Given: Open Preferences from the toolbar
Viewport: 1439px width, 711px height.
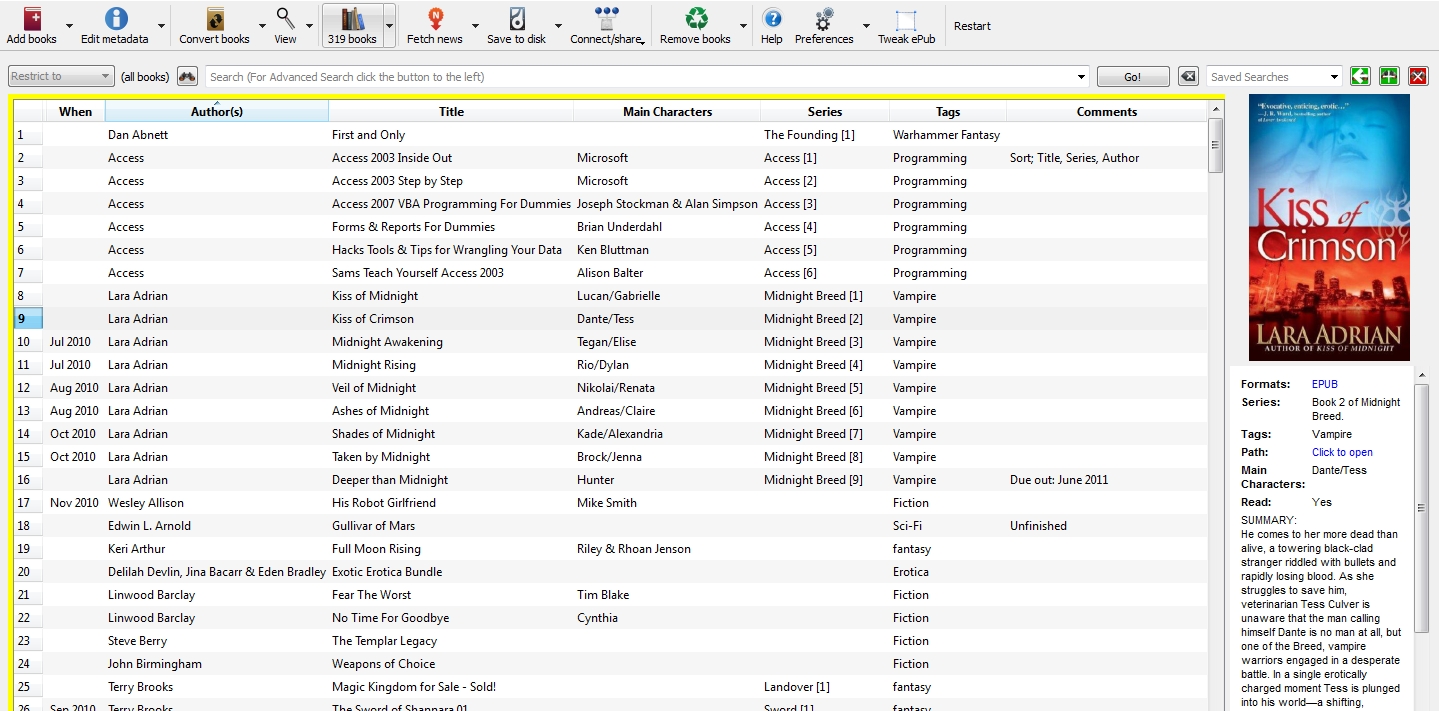Looking at the screenshot, I should pos(824,19).
